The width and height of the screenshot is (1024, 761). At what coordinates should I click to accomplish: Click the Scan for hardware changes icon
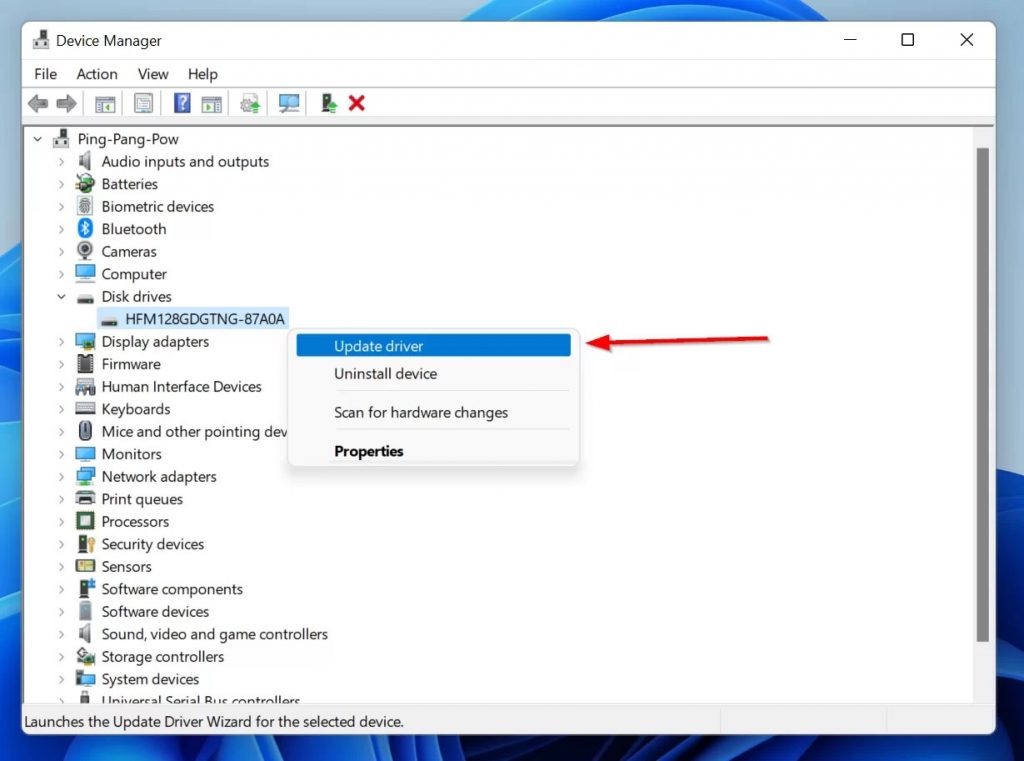click(x=288, y=103)
